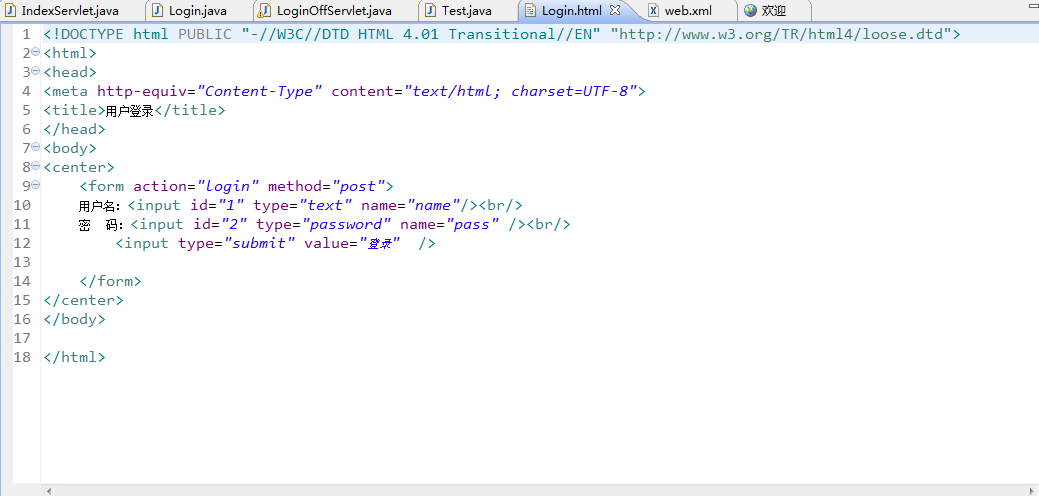Screen dimensions: 1039x496
Task: Click the name="name" attribute on line 10
Action: 411,206
